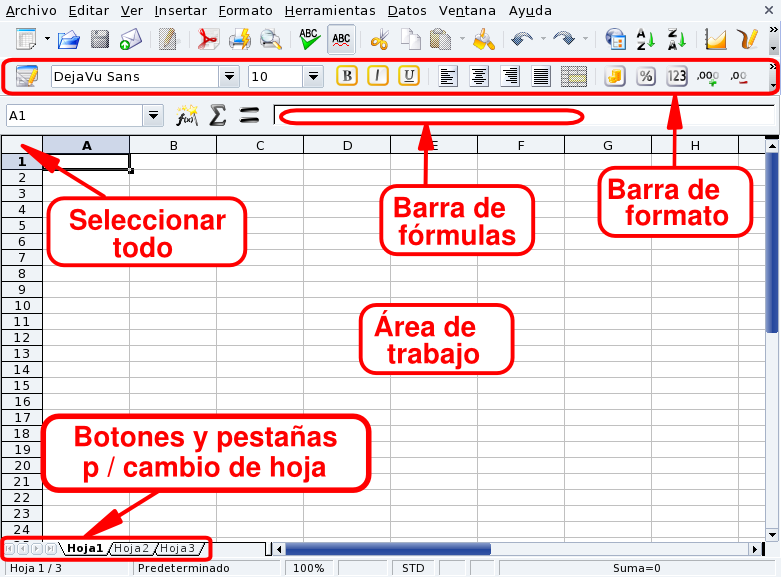Open Page Preview magnifier icon
Viewport: 781px width, 577px height.
pyautogui.click(x=270, y=39)
